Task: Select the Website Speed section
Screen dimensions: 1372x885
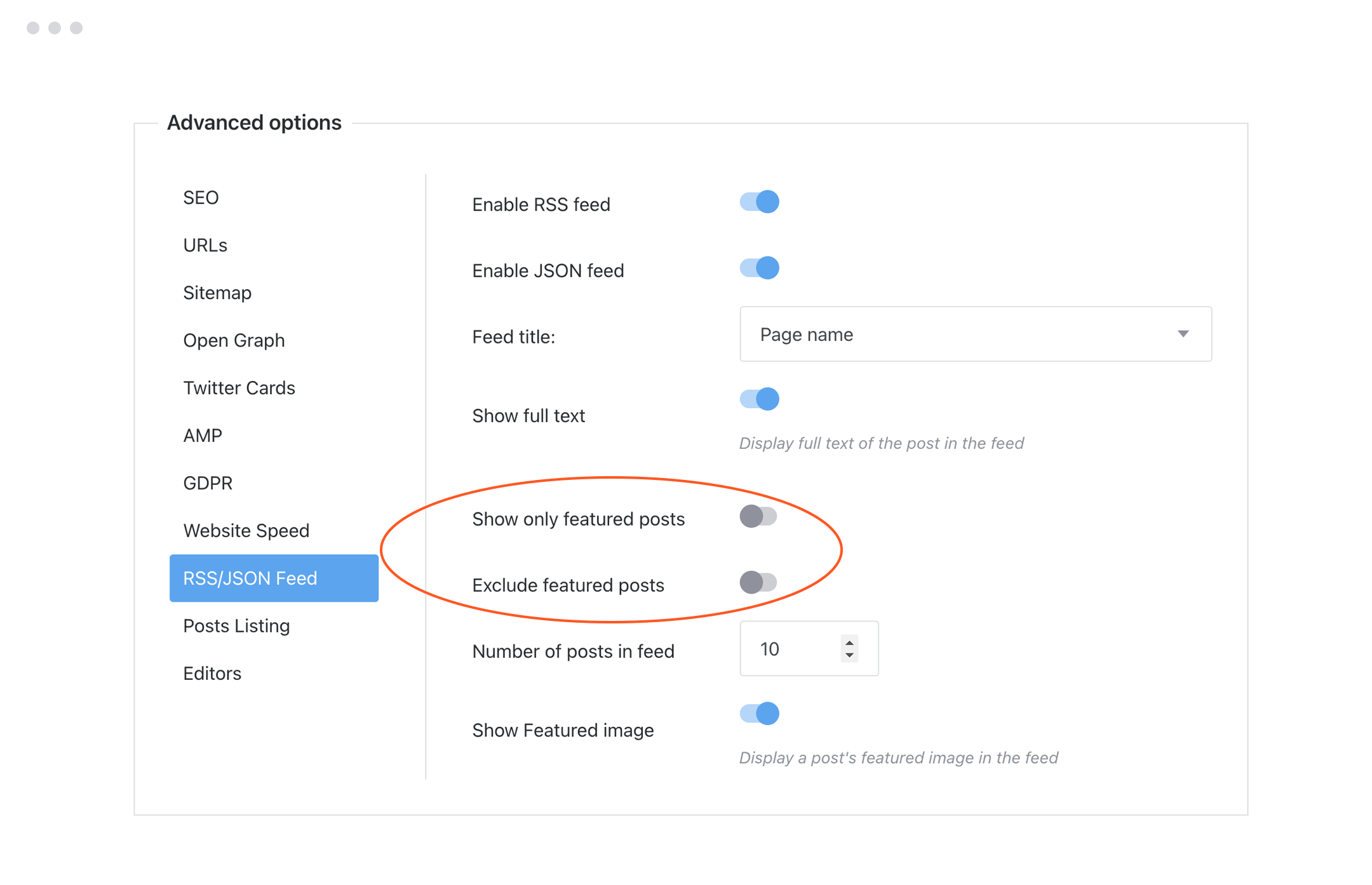Action: (246, 531)
